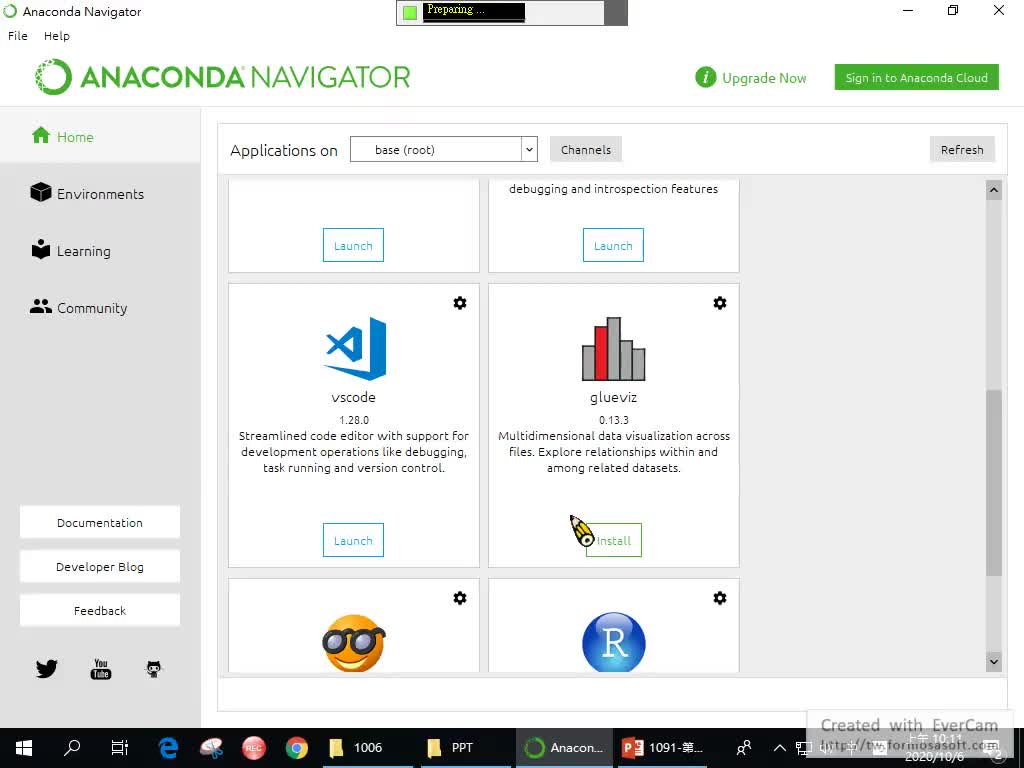Open Windows taskbar search
This screenshot has height=768, width=1024.
pyautogui.click(x=72, y=748)
